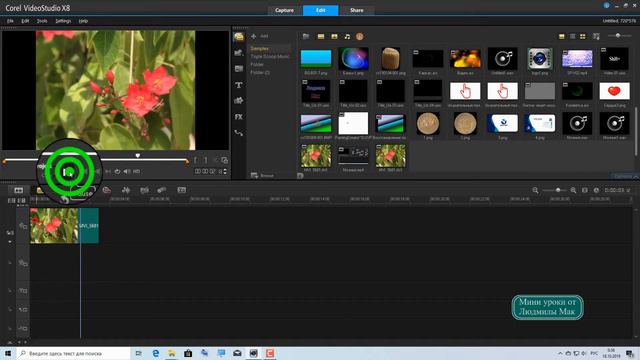Click the timeline Zoom in magnifier
640x360 pixels.
pos(573,190)
